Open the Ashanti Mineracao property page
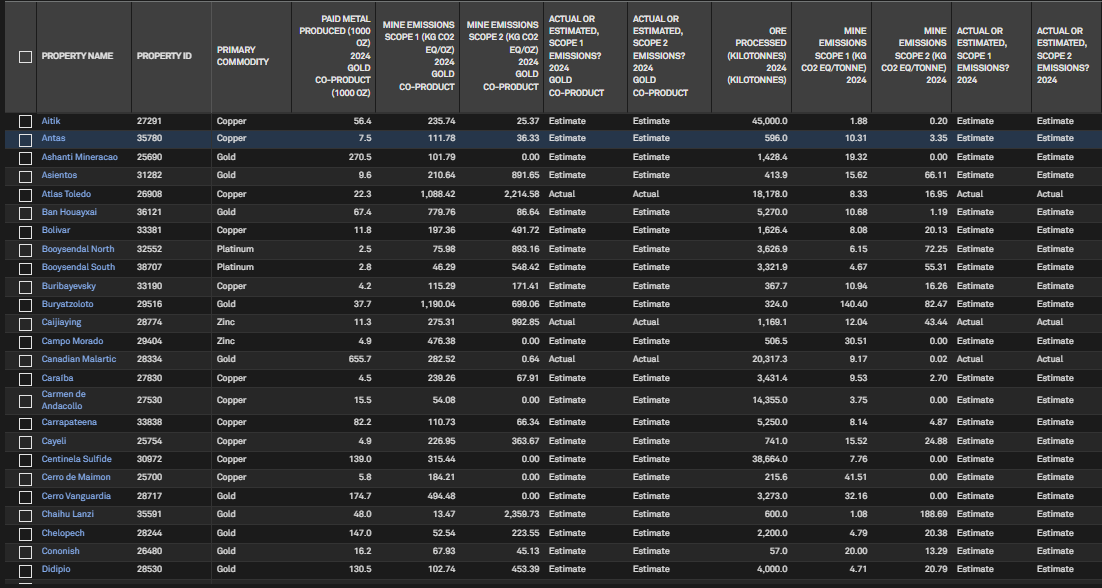Screen dimensions: 1102x588 pyautogui.click(x=79, y=157)
